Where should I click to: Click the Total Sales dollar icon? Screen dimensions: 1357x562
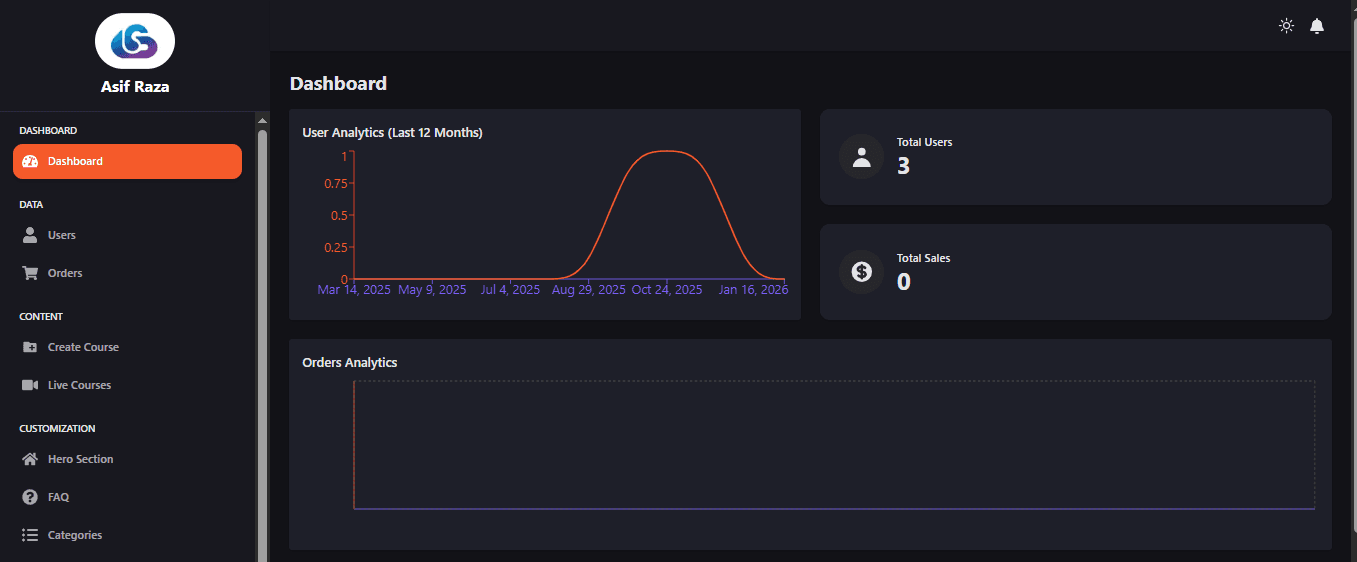click(x=861, y=271)
